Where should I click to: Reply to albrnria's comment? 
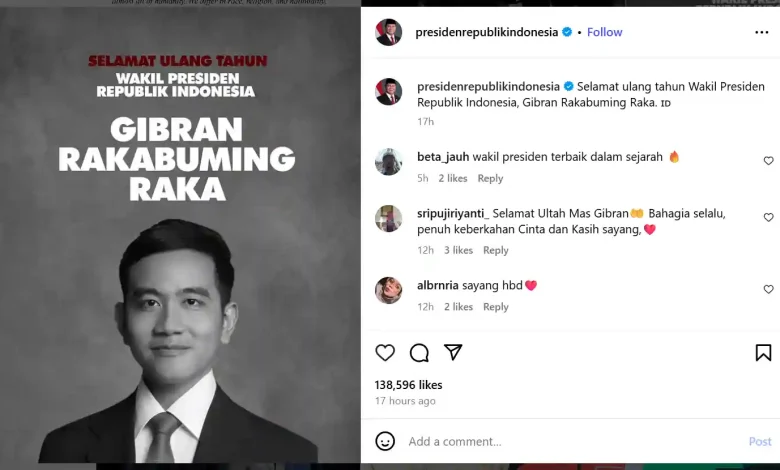[495, 307]
